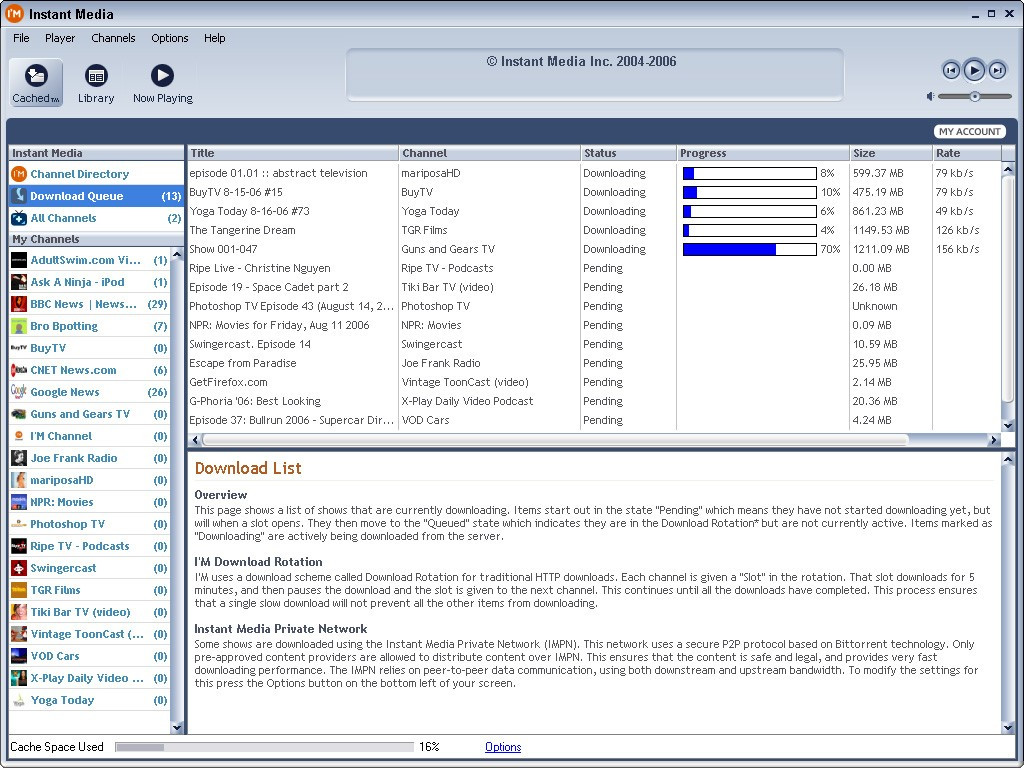Adjust the volume slider knob
The image size is (1024, 768).
(x=974, y=97)
